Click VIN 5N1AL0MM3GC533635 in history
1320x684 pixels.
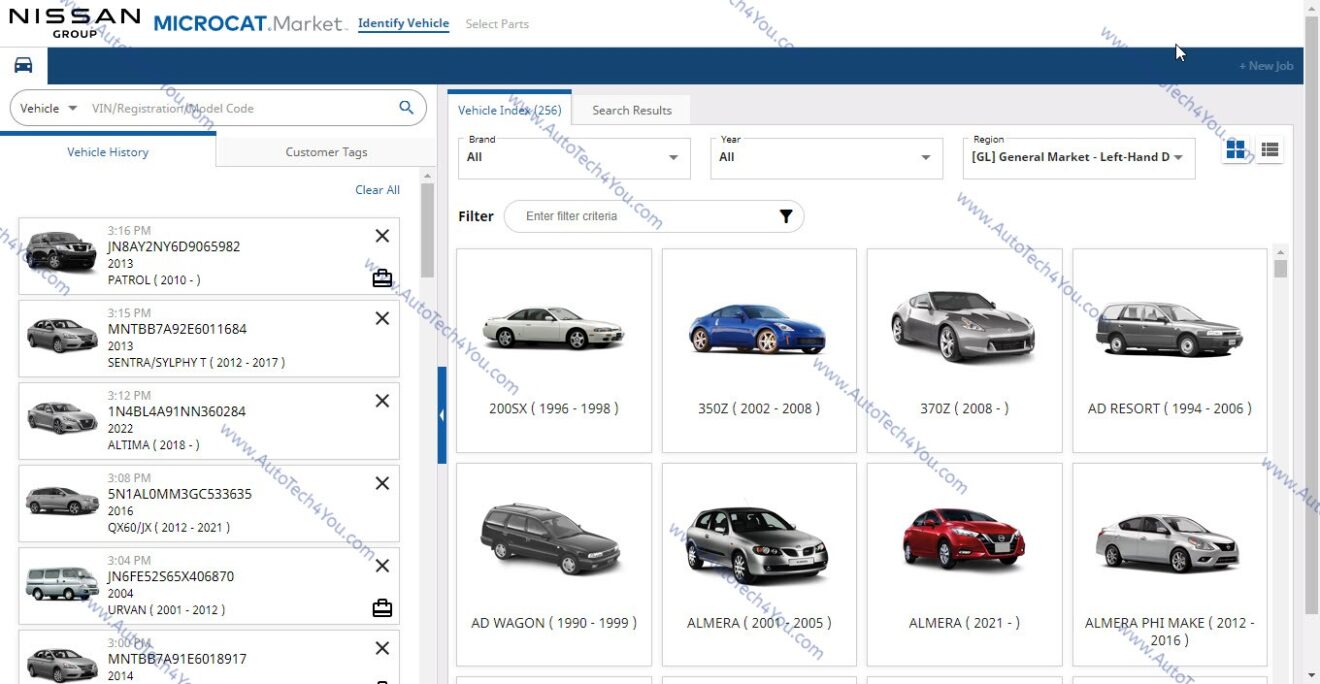[180, 494]
